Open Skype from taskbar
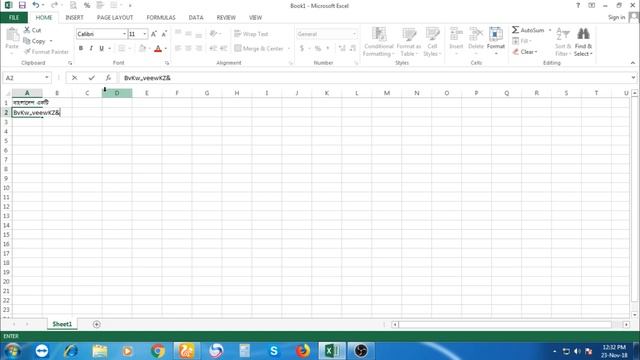Image resolution: width=640 pixels, height=360 pixels. coord(273,351)
